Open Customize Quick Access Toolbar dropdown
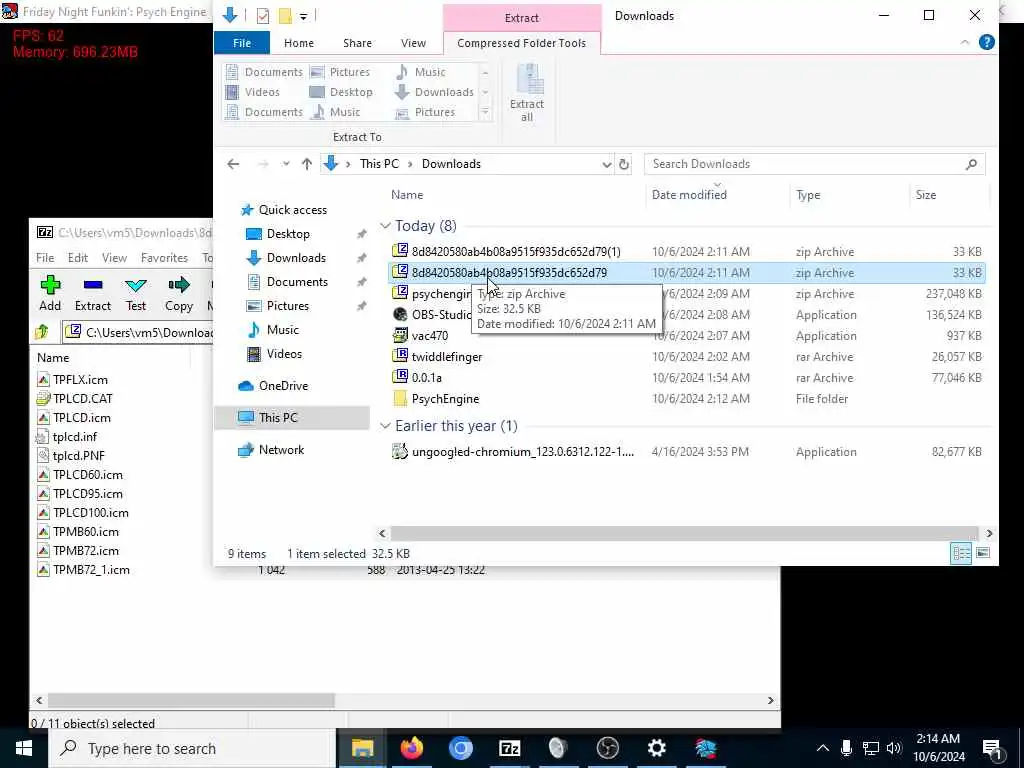This screenshot has height=768, width=1024. coord(304,16)
